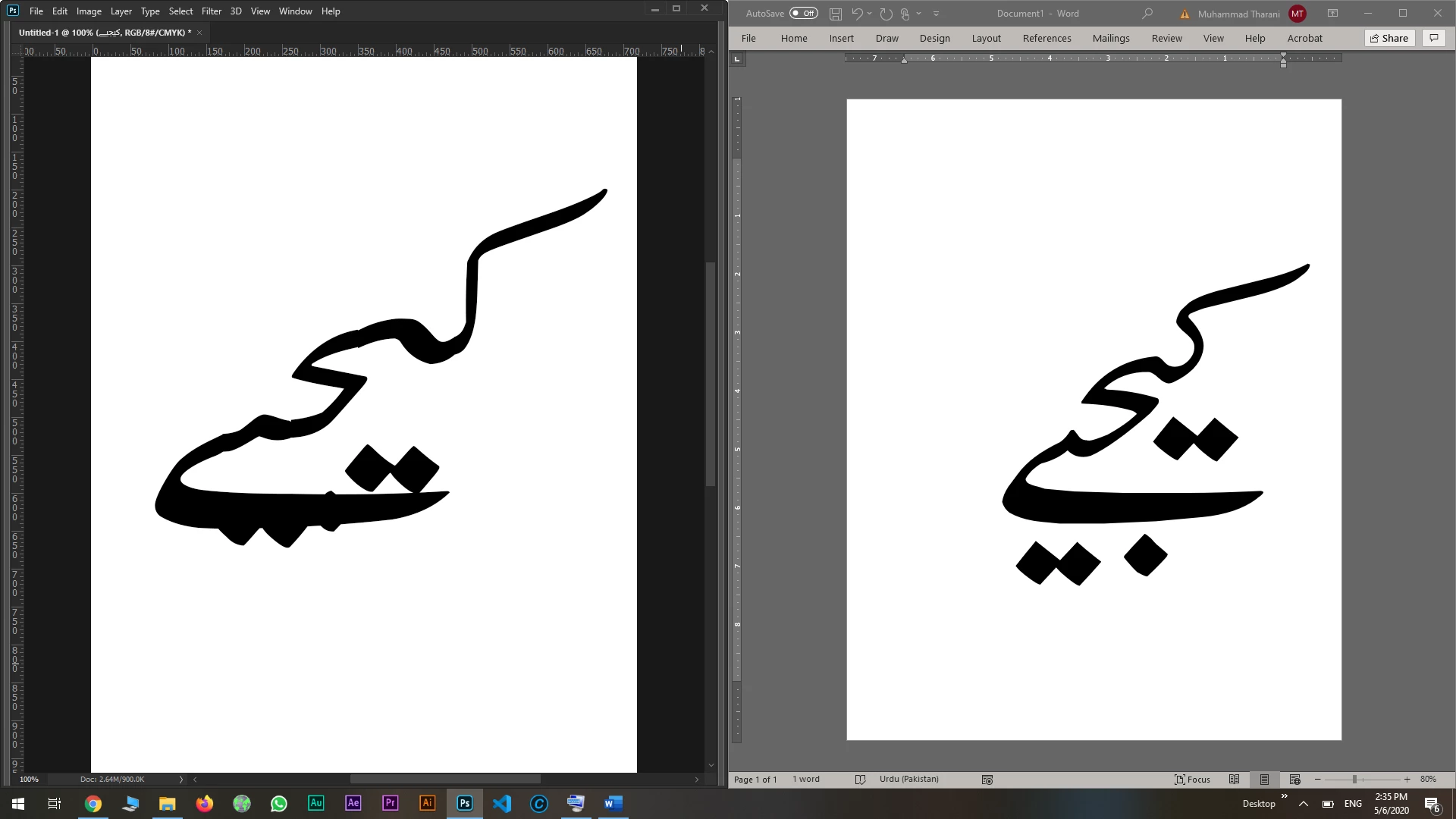
Task: Click the Focus mode button
Action: click(1192, 780)
